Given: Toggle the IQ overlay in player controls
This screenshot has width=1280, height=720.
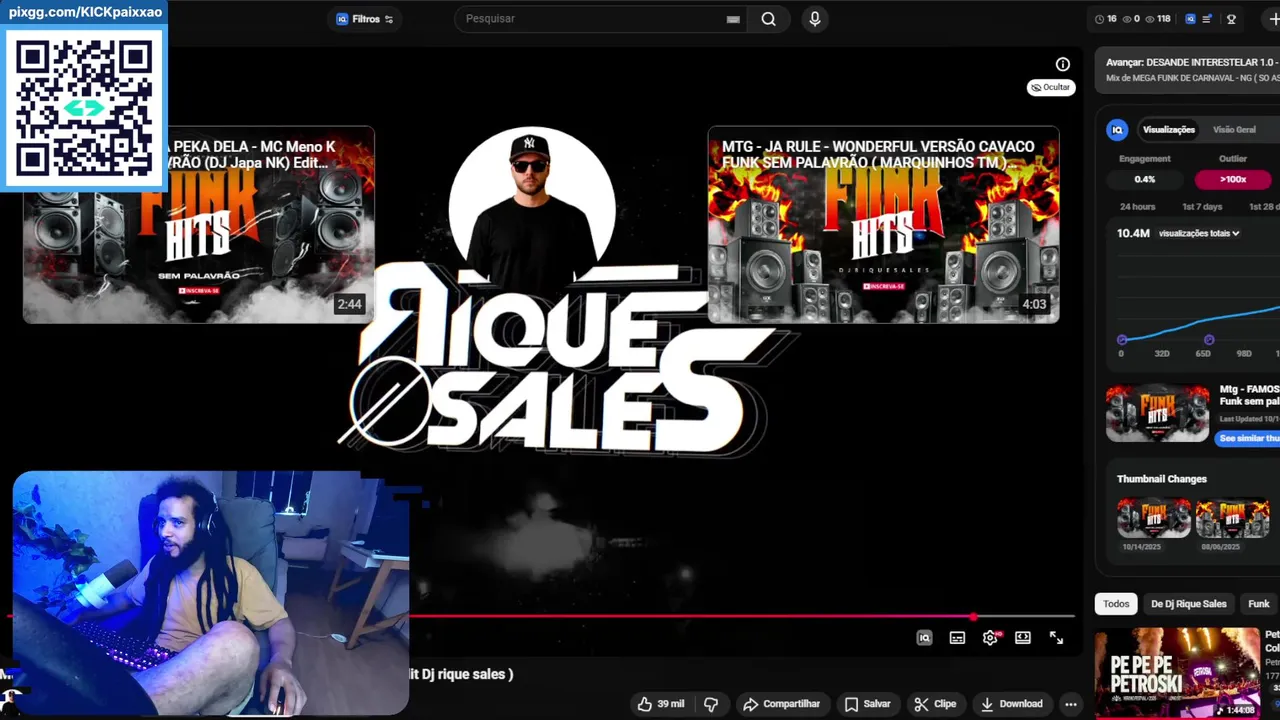Looking at the screenshot, I should (925, 638).
